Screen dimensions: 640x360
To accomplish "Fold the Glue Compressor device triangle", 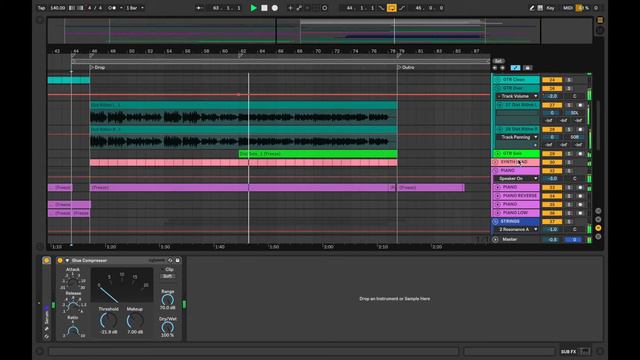I will 67,260.
